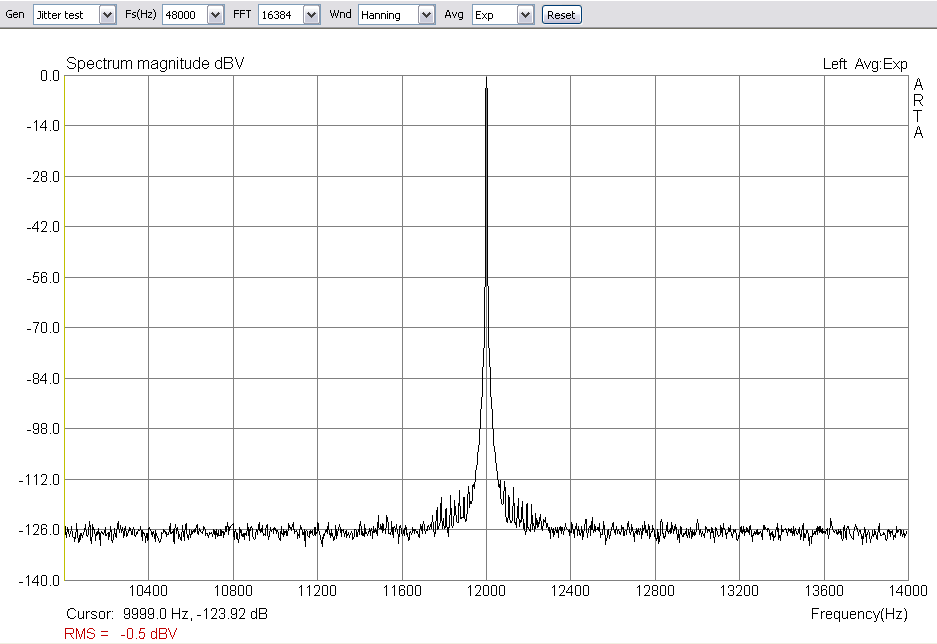
Task: Click the 13600 frequency axis label
Action: [824, 591]
